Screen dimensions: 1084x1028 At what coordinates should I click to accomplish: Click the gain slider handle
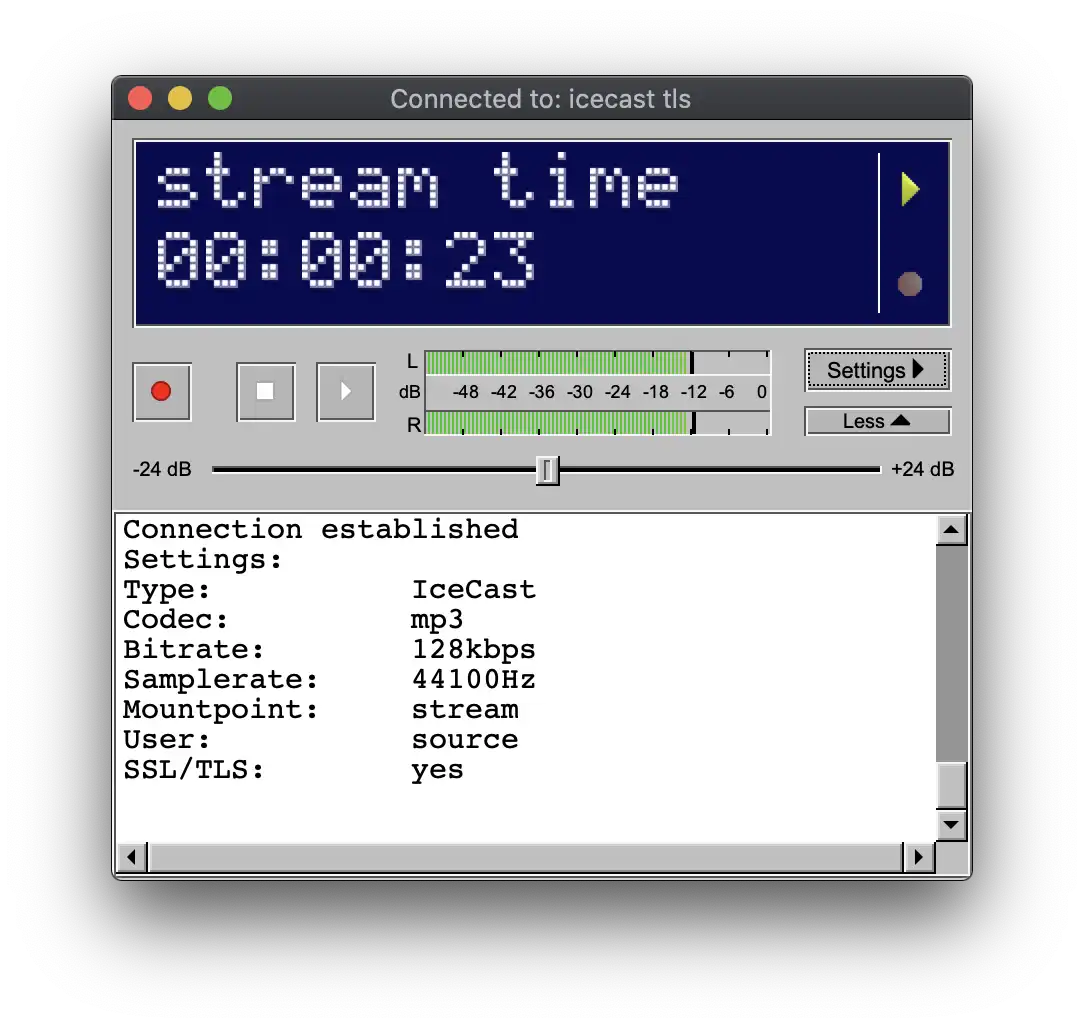548,469
